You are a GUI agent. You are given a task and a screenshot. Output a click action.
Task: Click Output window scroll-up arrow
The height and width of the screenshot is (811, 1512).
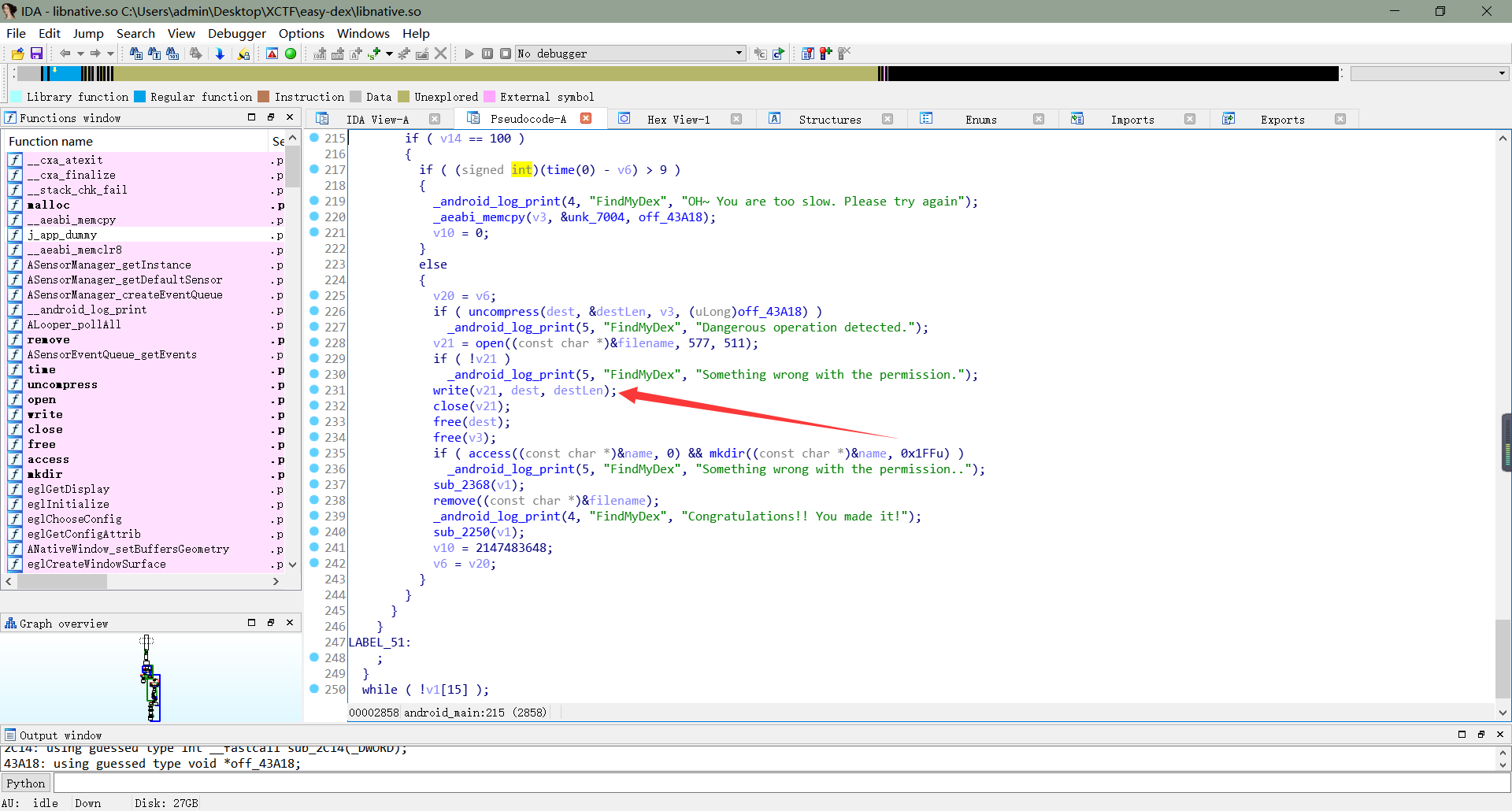1503,752
